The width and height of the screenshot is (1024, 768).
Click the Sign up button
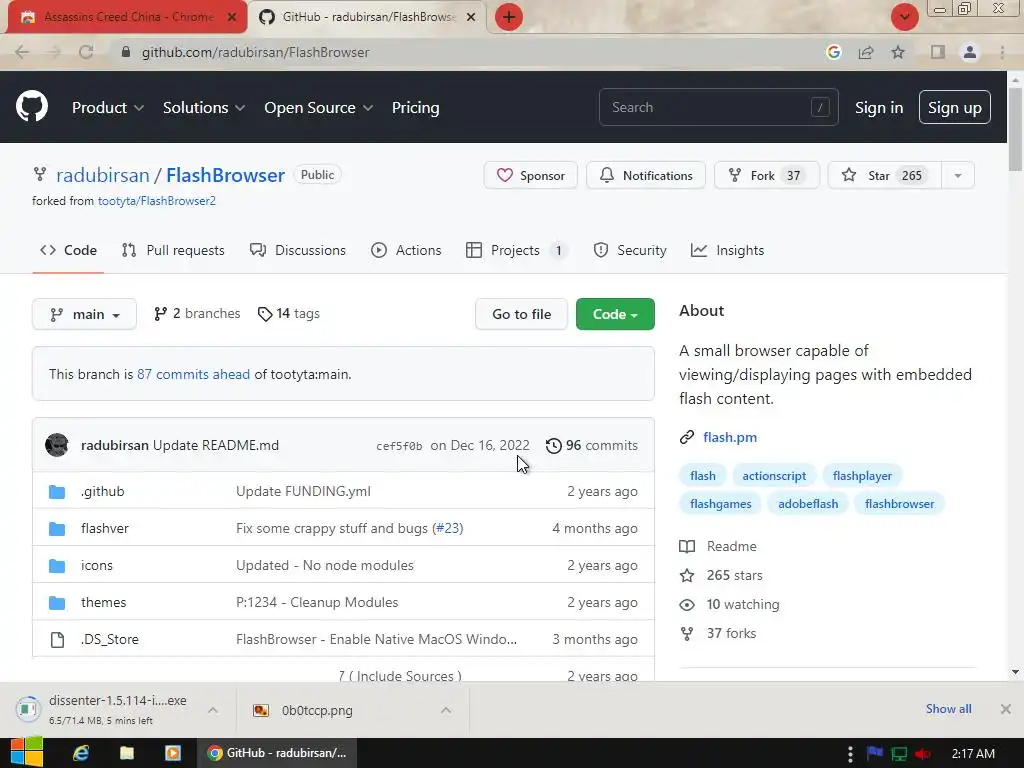pyautogui.click(x=955, y=107)
